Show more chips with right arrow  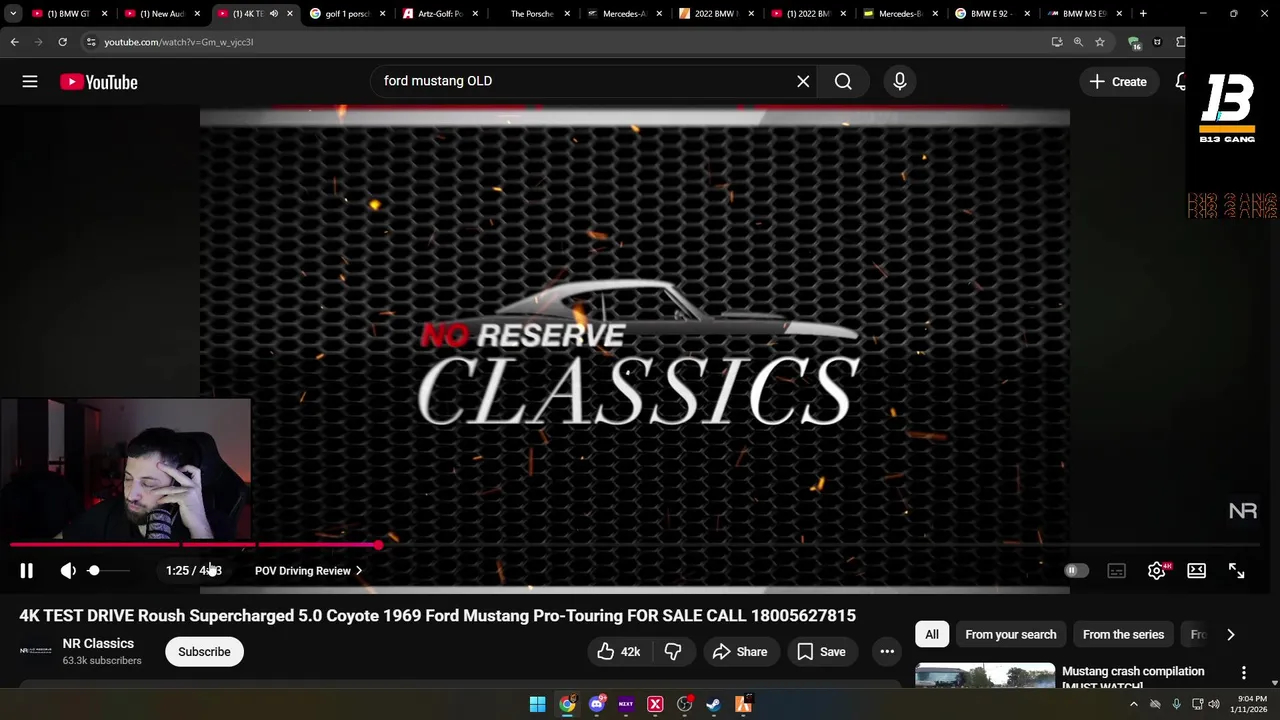[x=1230, y=635]
